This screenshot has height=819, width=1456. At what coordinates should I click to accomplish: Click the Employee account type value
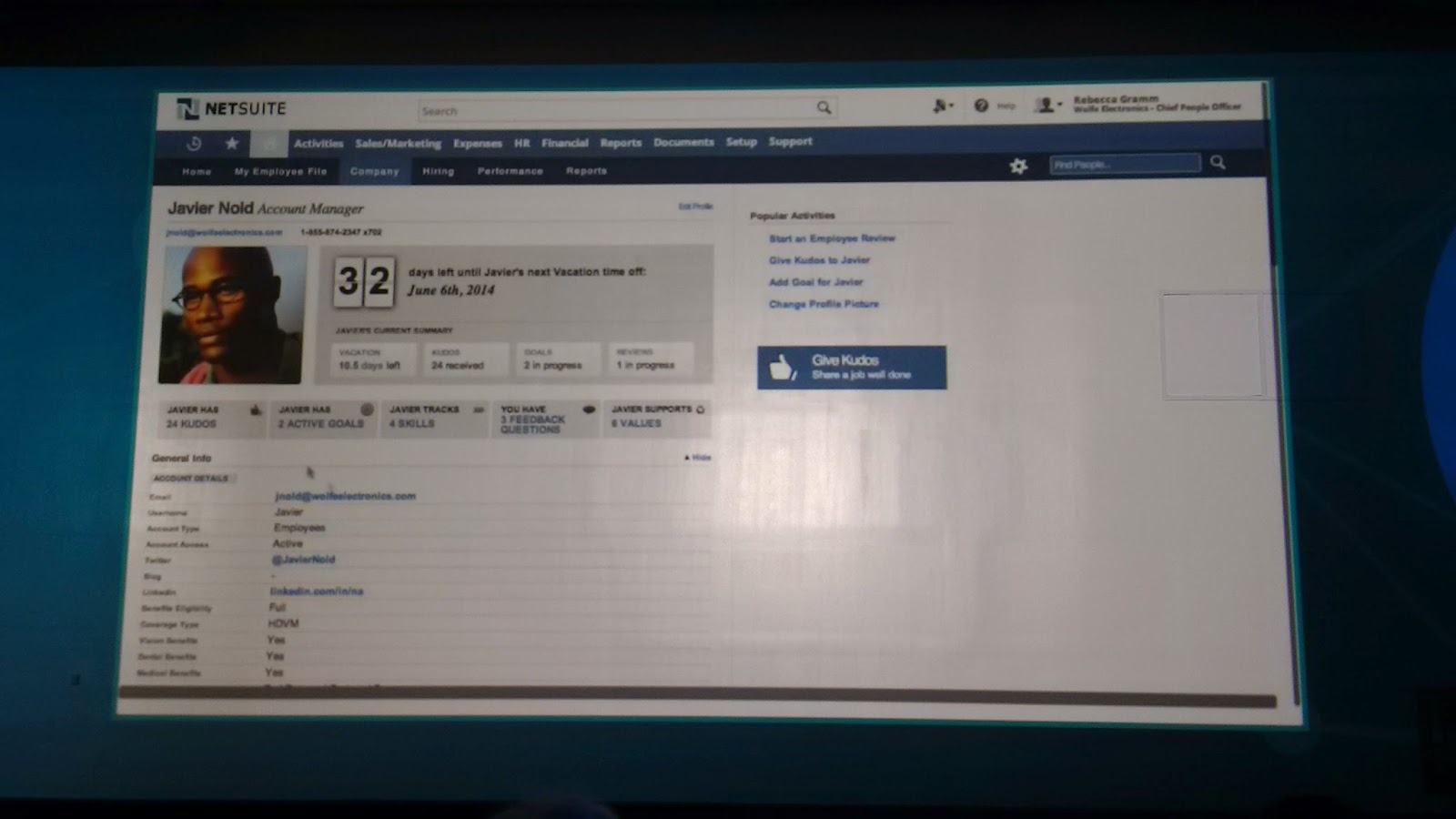point(299,528)
